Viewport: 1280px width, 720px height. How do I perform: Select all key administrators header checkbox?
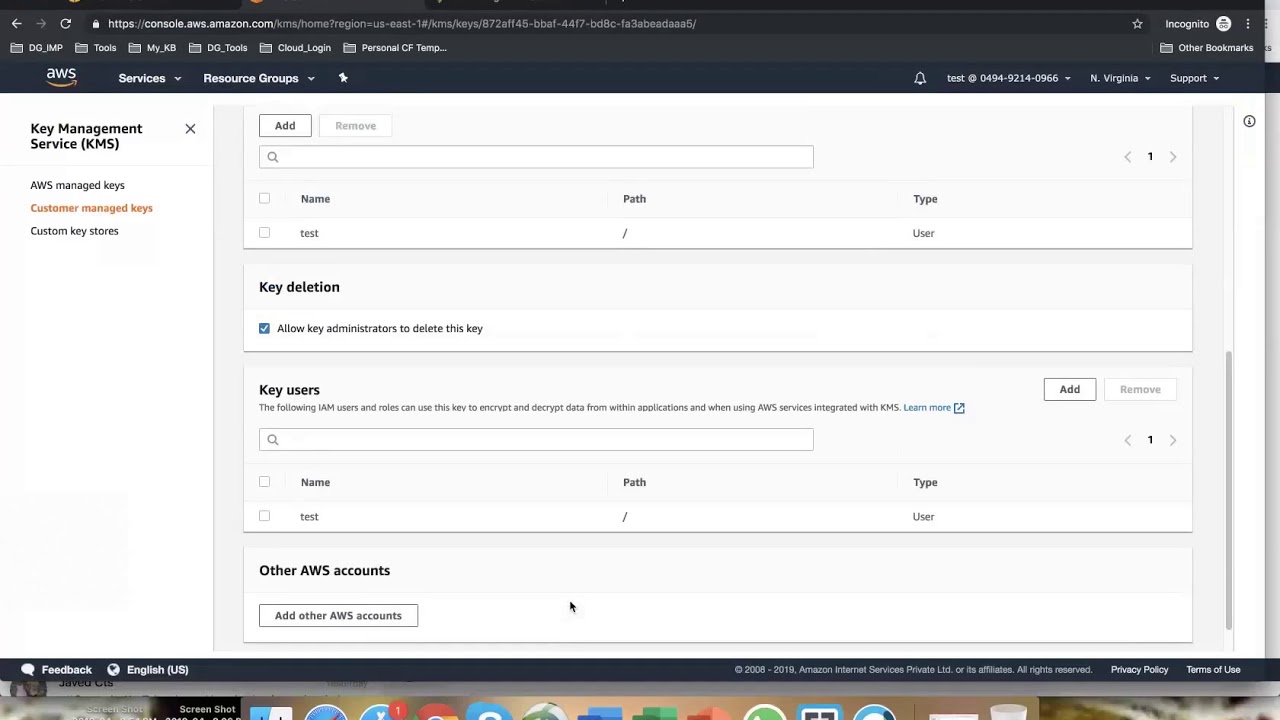(264, 199)
